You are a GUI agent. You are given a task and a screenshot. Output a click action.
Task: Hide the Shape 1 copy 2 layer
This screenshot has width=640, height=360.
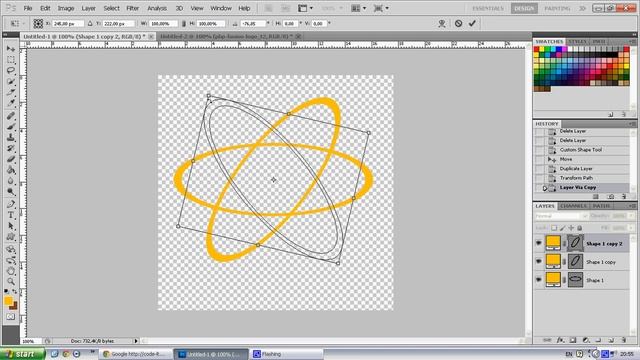pos(539,243)
